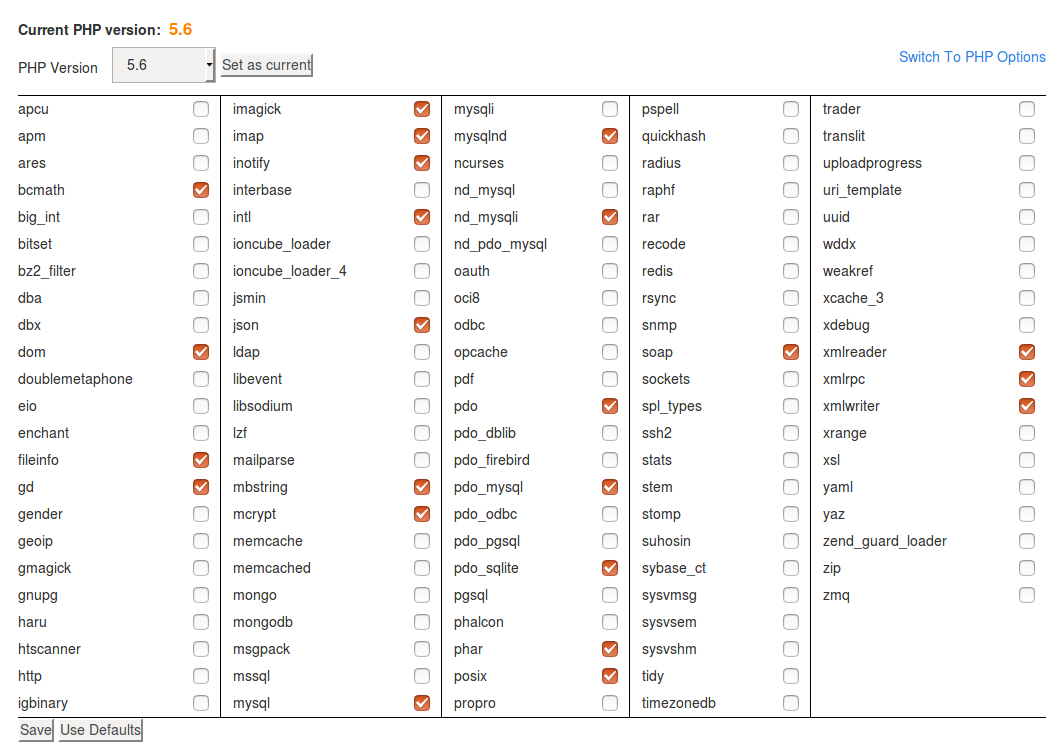Click the Use Defaults button
Viewport: 1063px width, 753px height.
pos(100,730)
